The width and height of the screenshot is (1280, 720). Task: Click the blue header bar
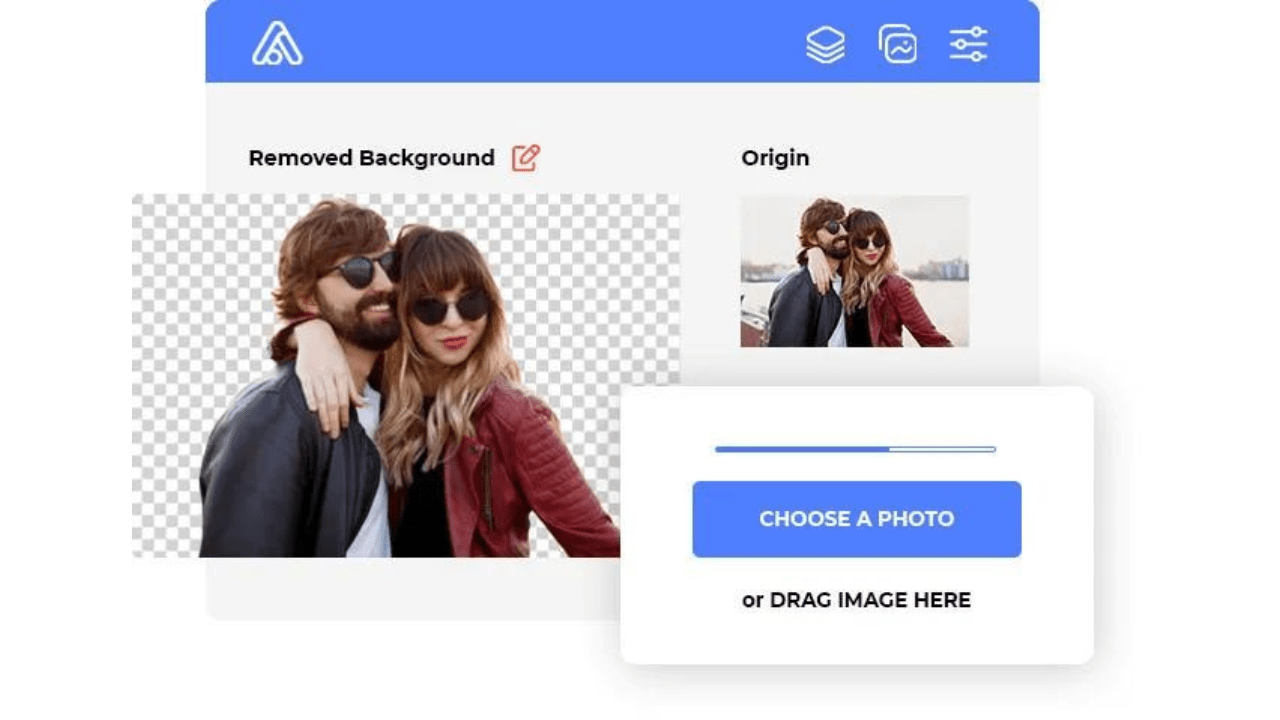600,40
